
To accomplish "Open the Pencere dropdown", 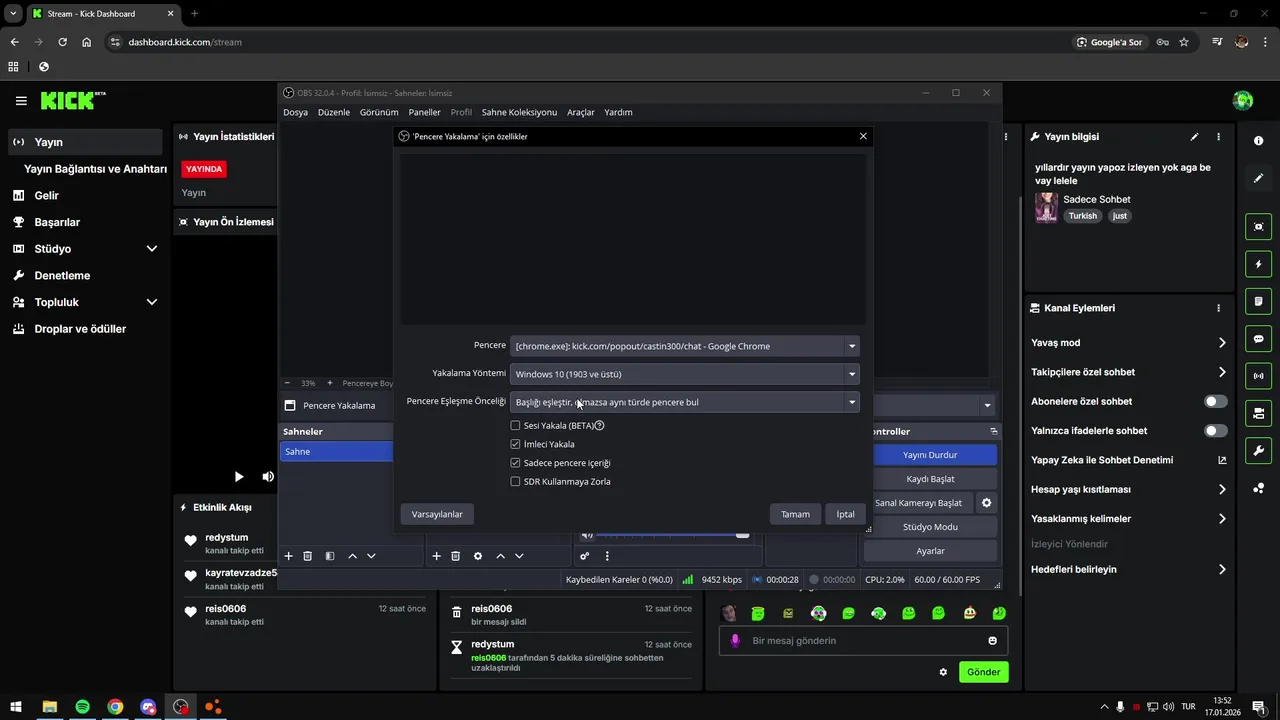I will point(685,346).
